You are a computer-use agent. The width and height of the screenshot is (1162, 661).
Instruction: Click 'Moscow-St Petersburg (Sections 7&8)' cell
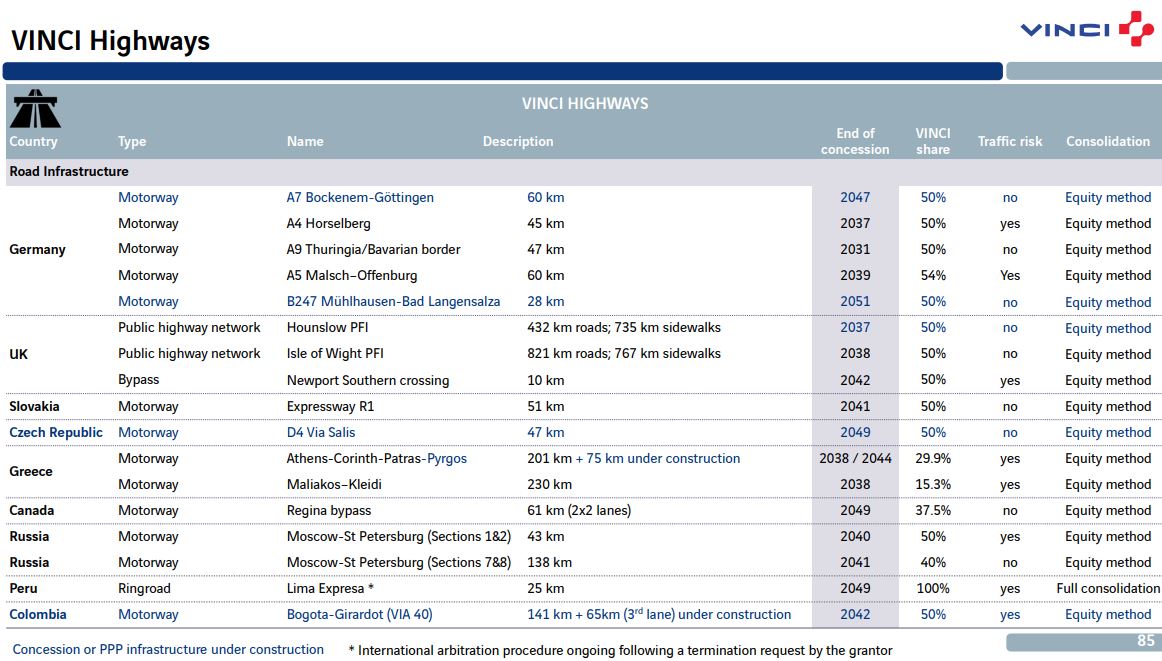click(399, 562)
